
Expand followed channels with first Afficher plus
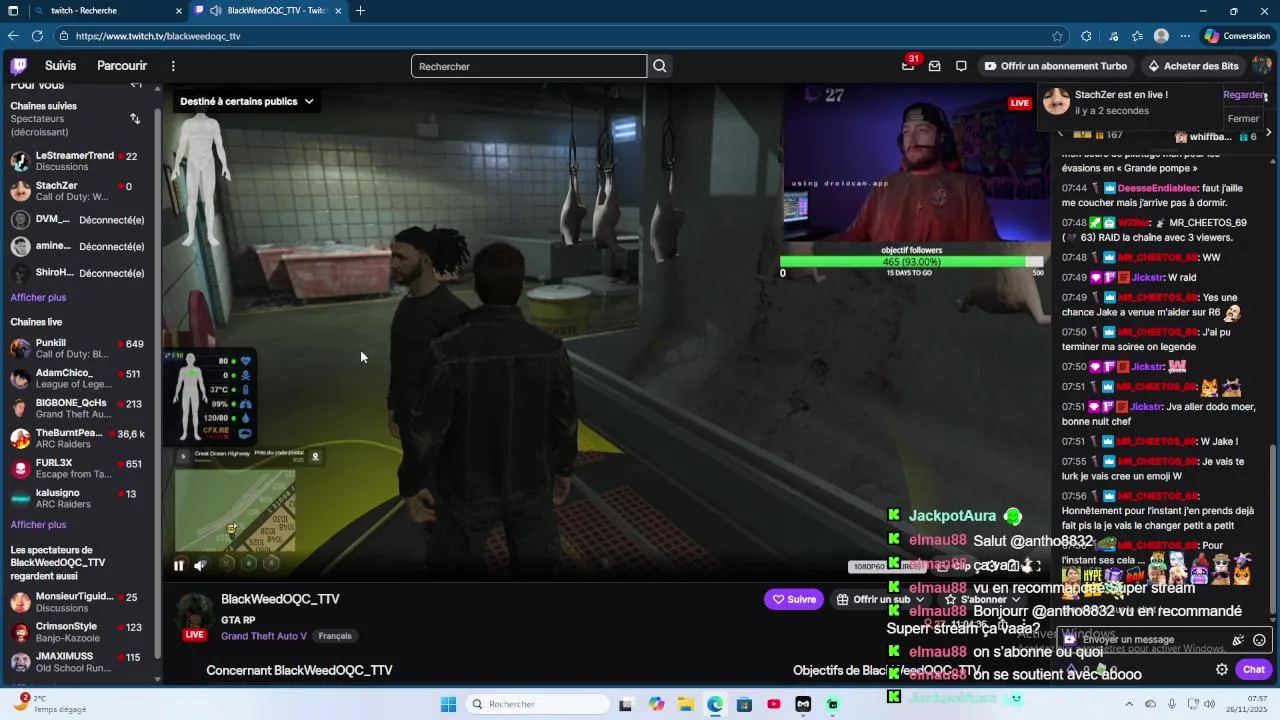38,297
